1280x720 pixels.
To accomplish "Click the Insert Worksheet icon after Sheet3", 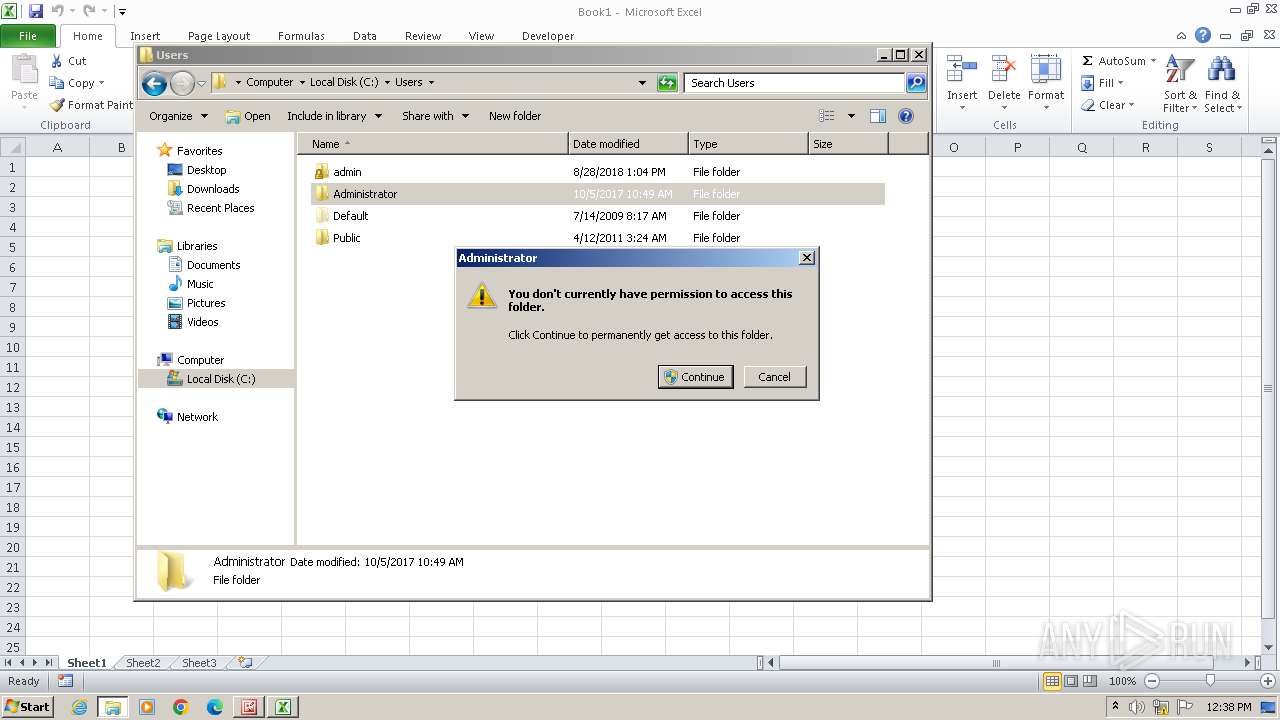I will point(245,663).
